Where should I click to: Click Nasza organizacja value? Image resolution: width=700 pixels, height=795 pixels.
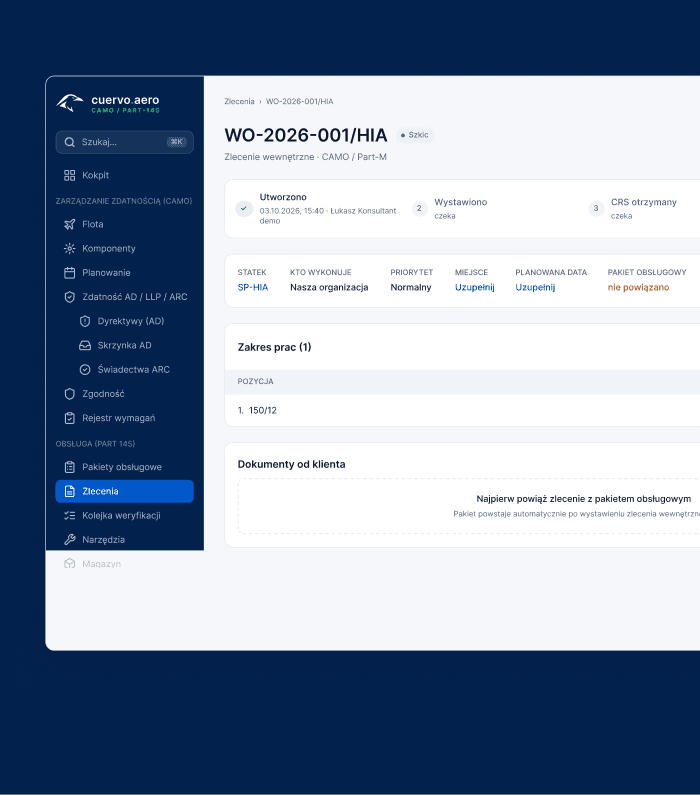point(329,287)
